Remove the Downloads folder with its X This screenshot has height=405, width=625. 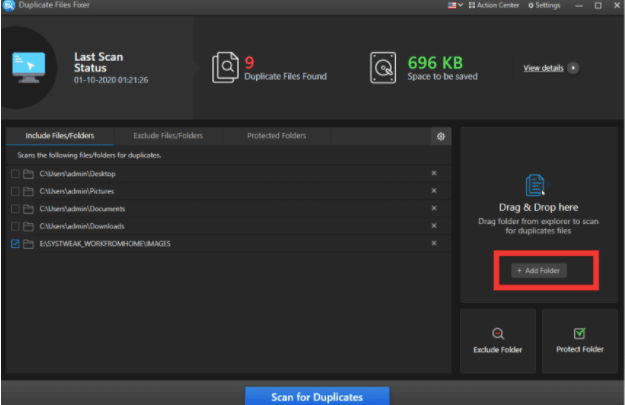pos(434,226)
